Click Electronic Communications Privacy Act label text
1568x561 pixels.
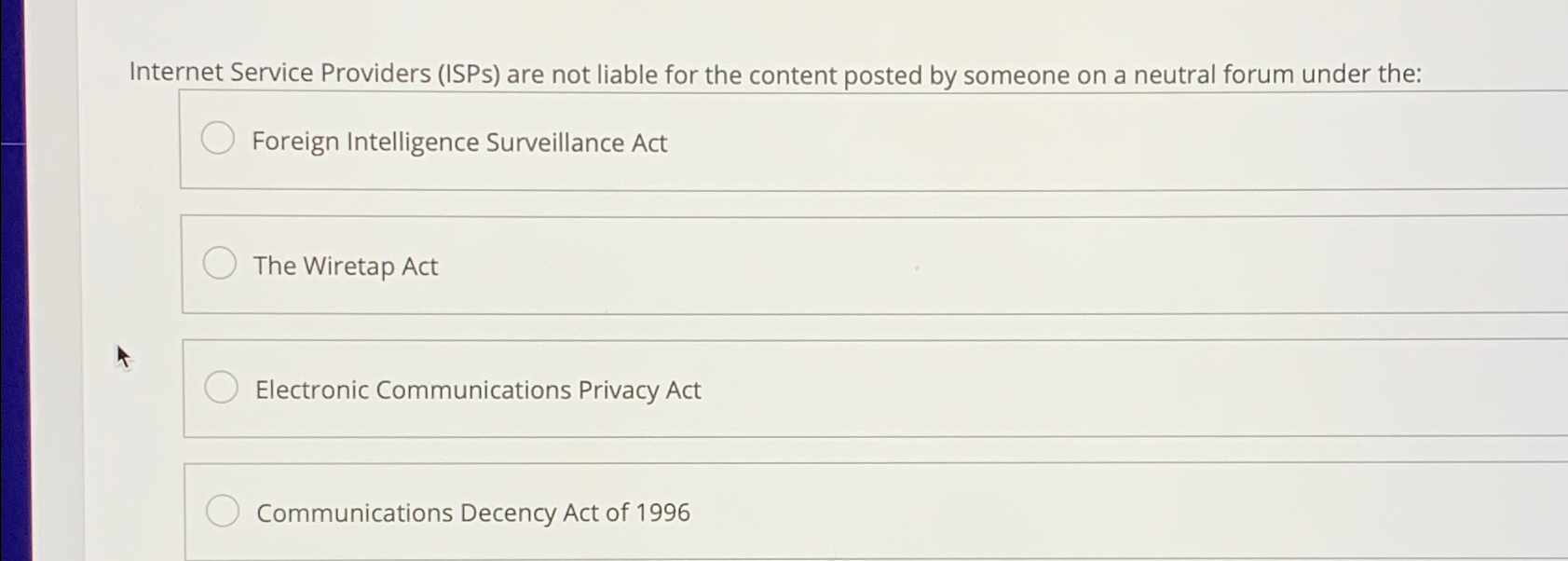(x=478, y=390)
